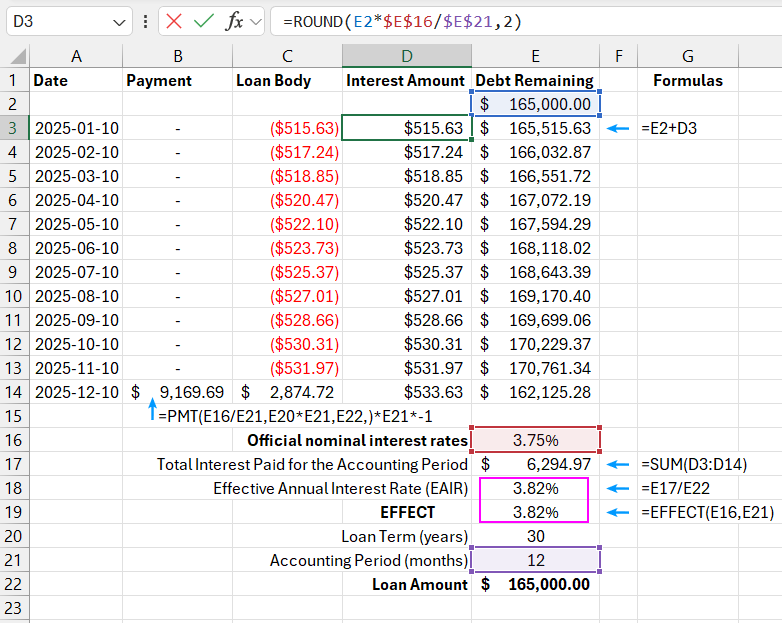Select date cell 2025-06-10
The height and width of the screenshot is (623, 782).
[76, 248]
